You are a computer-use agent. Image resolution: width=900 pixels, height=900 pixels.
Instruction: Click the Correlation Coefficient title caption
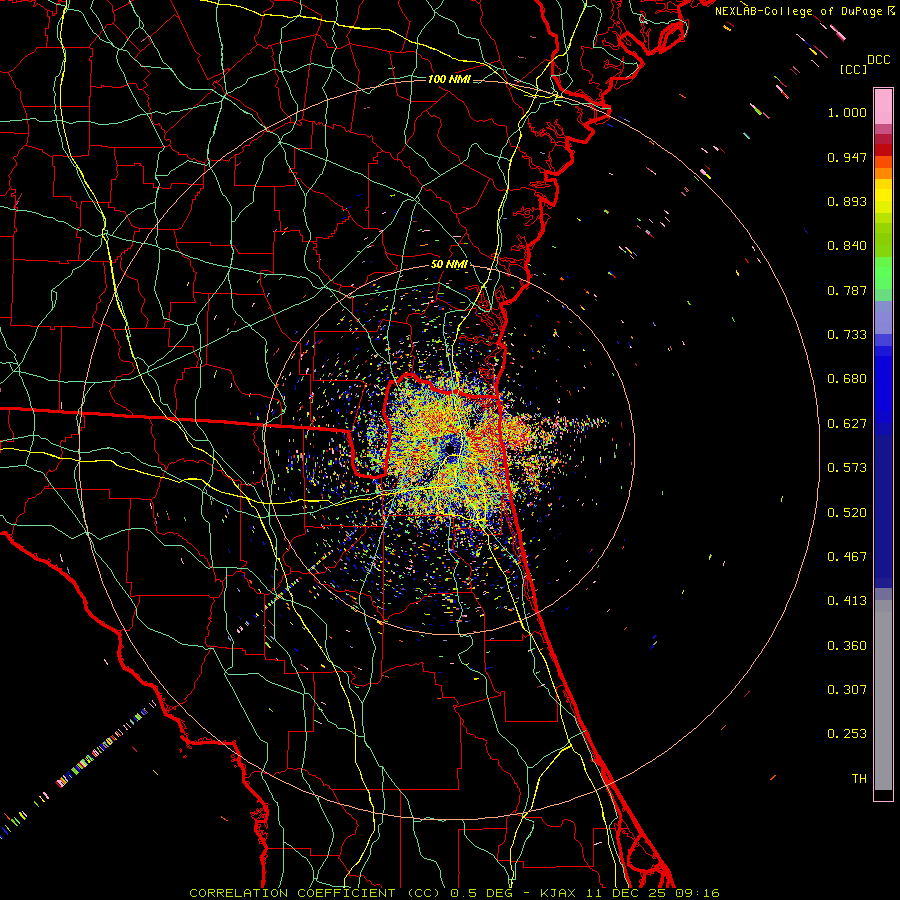coord(454,893)
